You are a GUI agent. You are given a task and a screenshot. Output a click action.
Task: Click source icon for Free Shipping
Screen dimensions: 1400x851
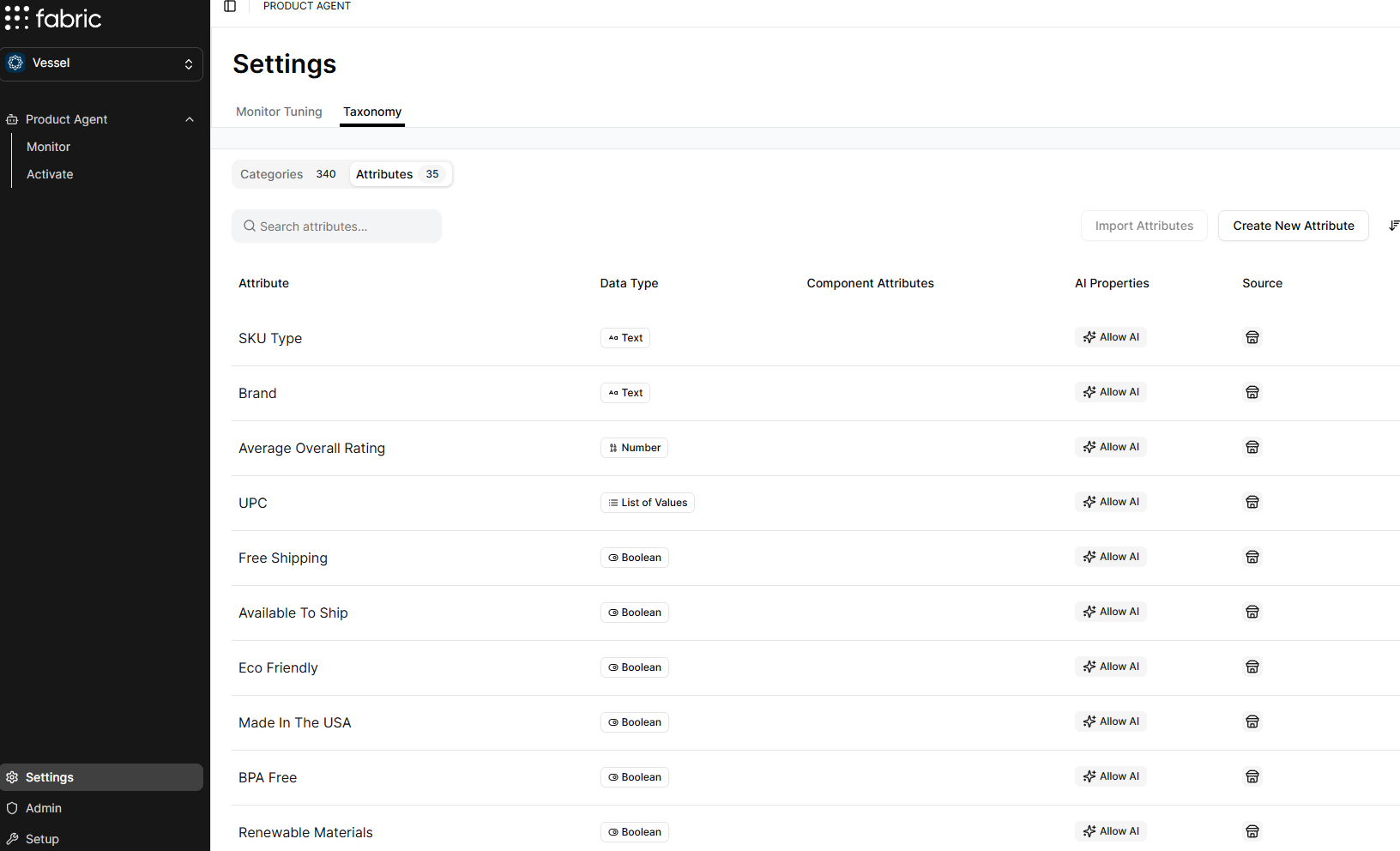(1252, 557)
